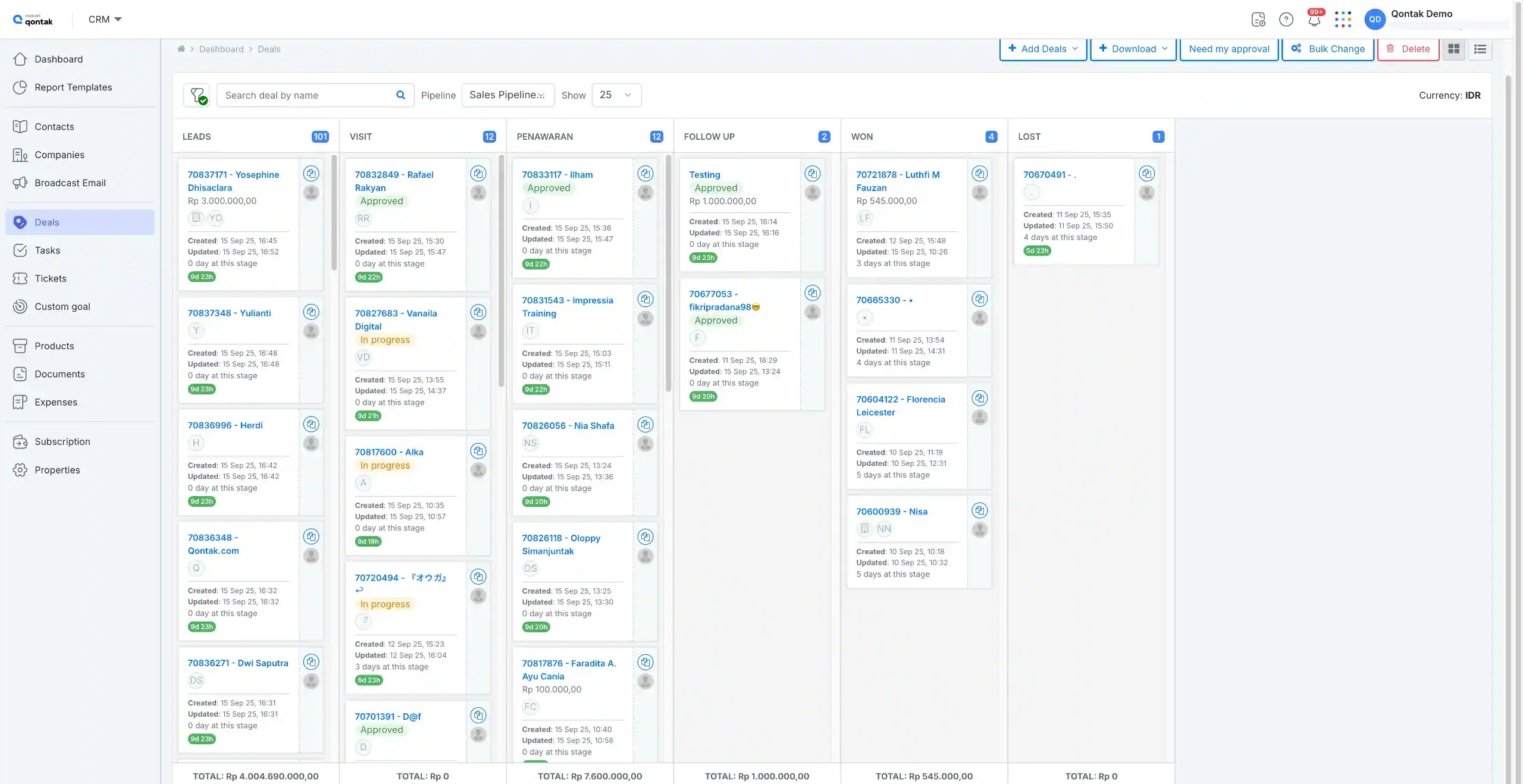
Task: Open the filter options for deals
Action: (x=197, y=95)
